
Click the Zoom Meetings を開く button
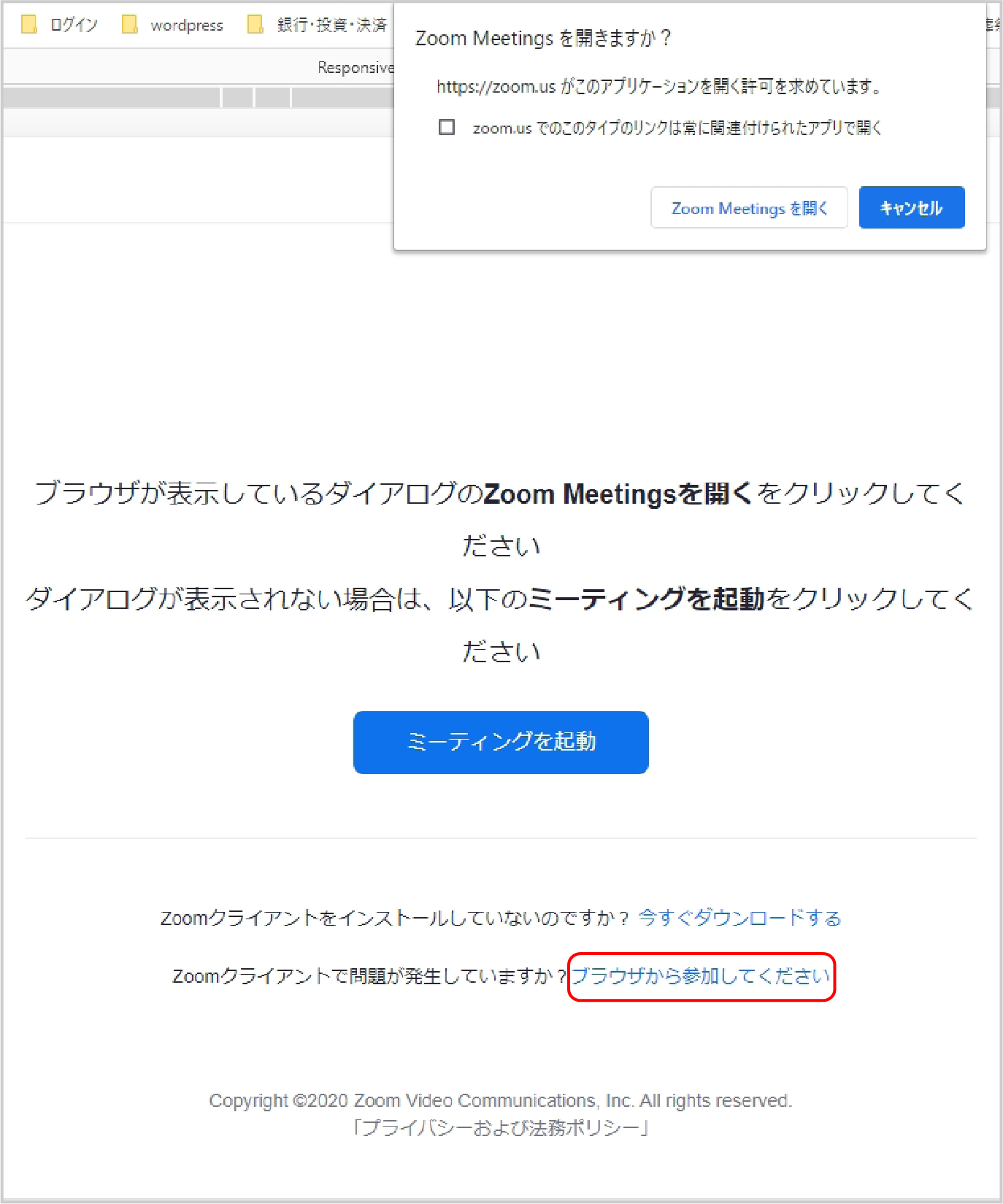(x=749, y=207)
